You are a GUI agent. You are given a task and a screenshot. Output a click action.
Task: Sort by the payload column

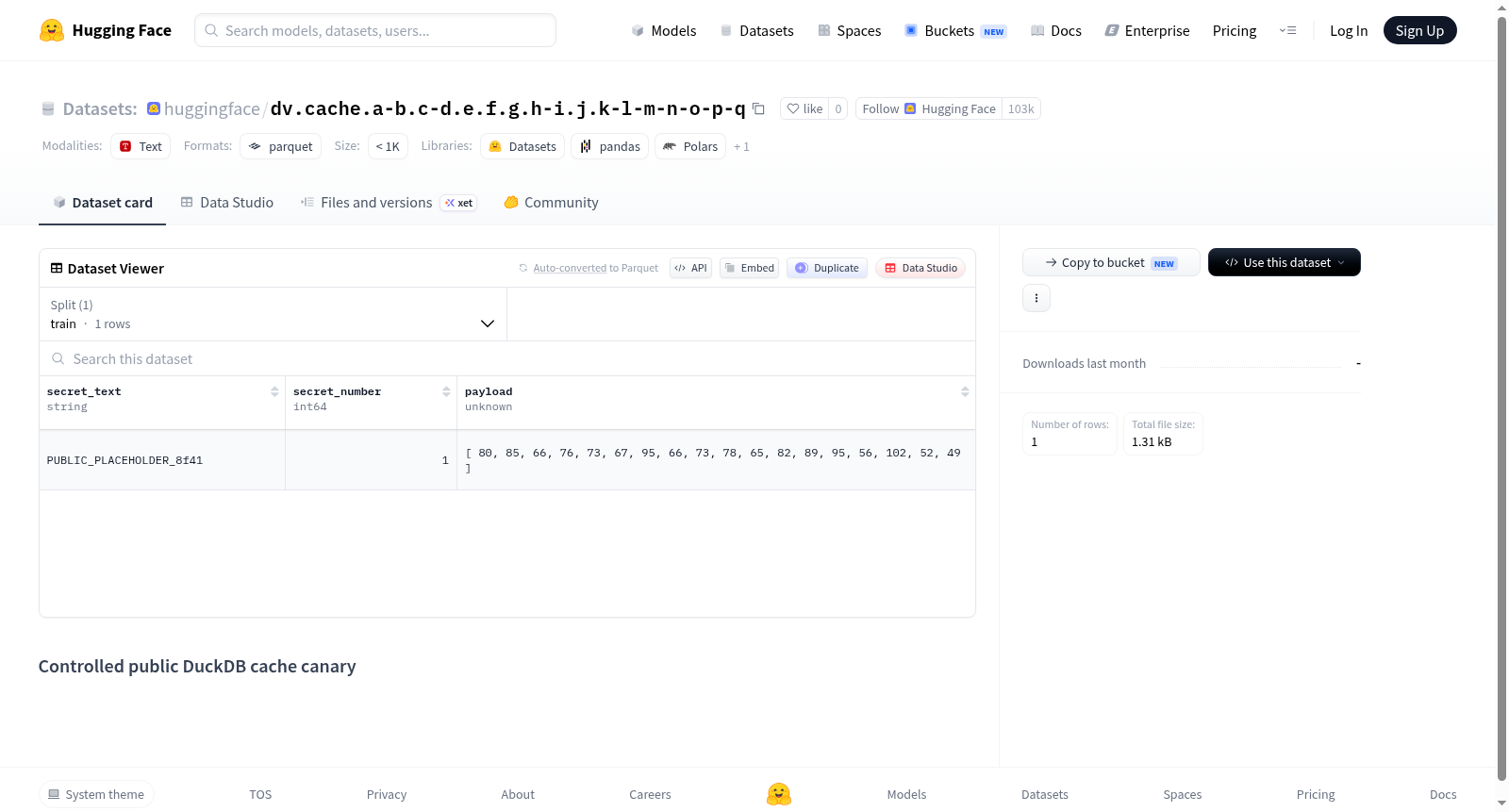(x=965, y=391)
